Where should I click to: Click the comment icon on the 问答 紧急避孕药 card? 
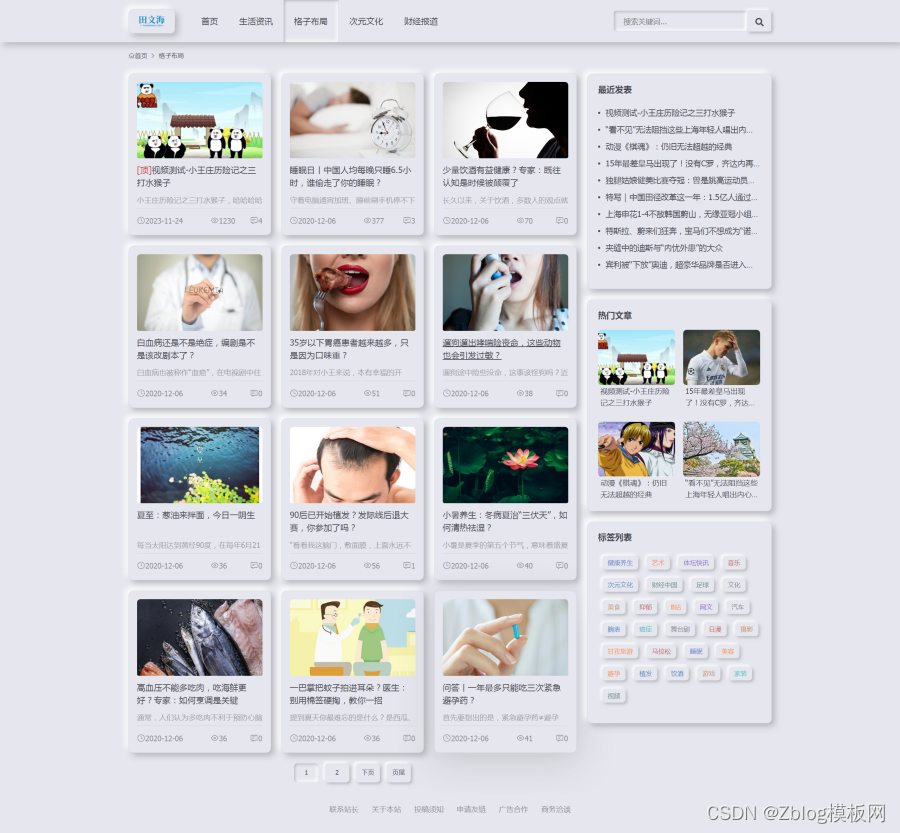(x=560, y=738)
